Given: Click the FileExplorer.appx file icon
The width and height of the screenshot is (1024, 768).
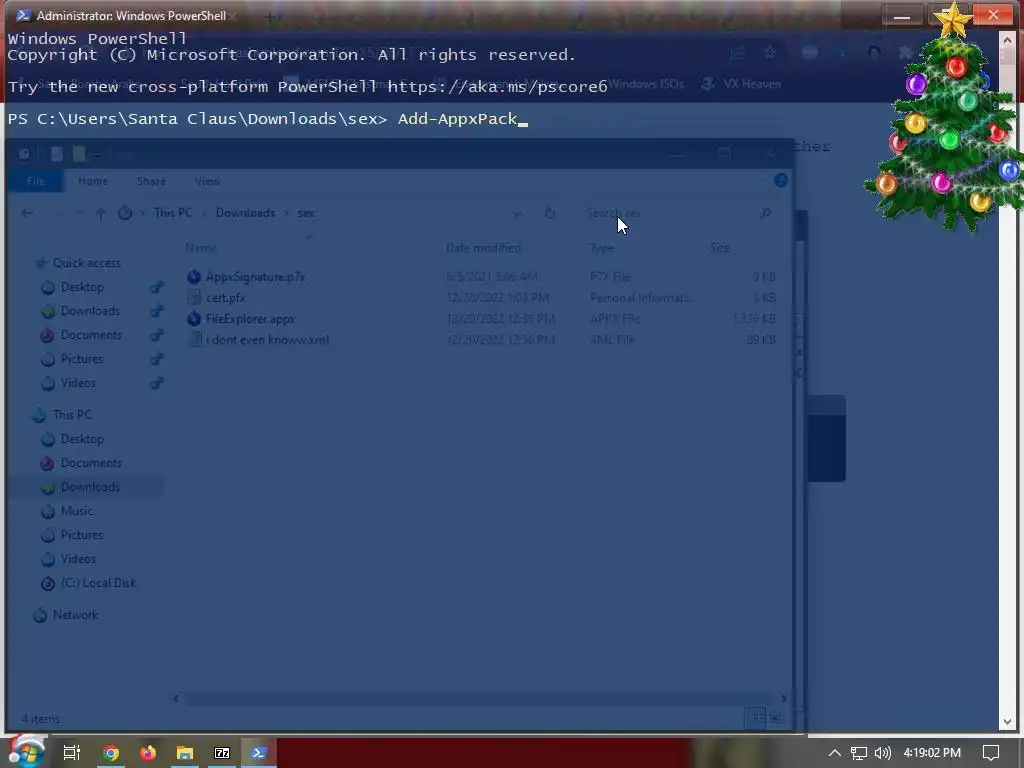Looking at the screenshot, I should point(194,319).
